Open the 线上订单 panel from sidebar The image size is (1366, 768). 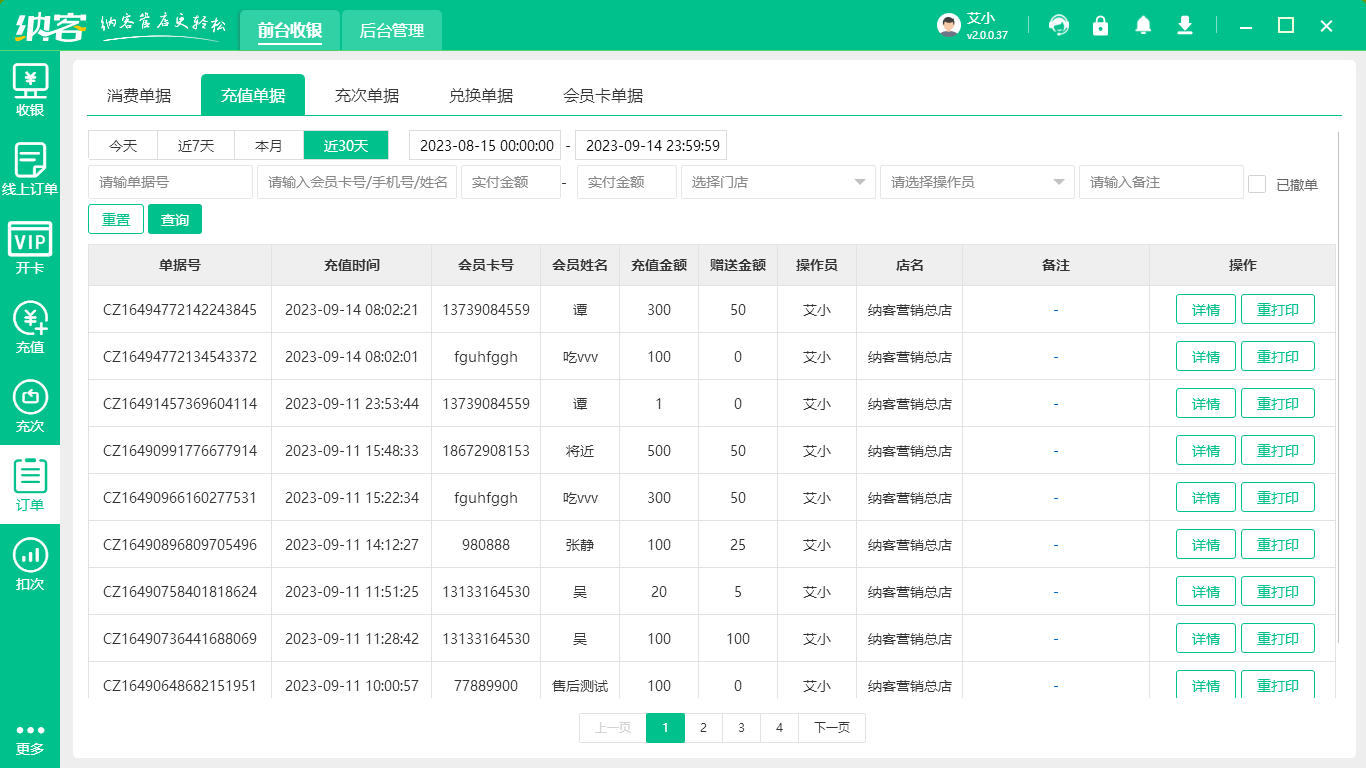30,165
